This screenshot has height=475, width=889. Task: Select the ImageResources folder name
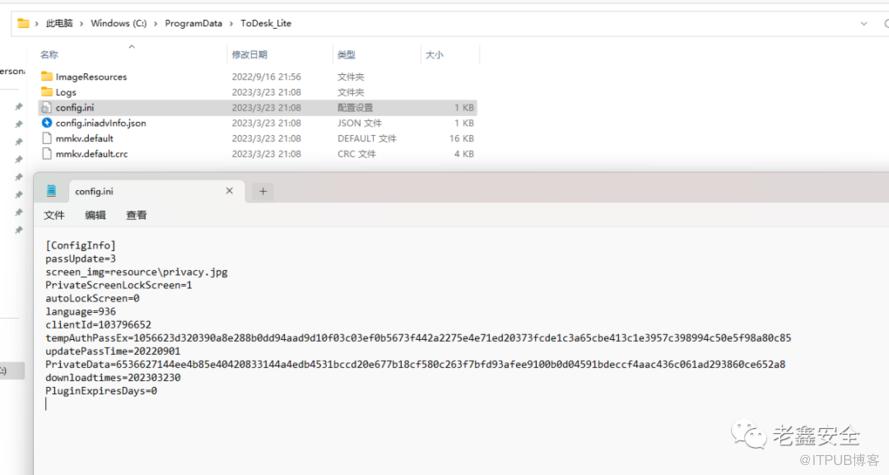[91, 77]
